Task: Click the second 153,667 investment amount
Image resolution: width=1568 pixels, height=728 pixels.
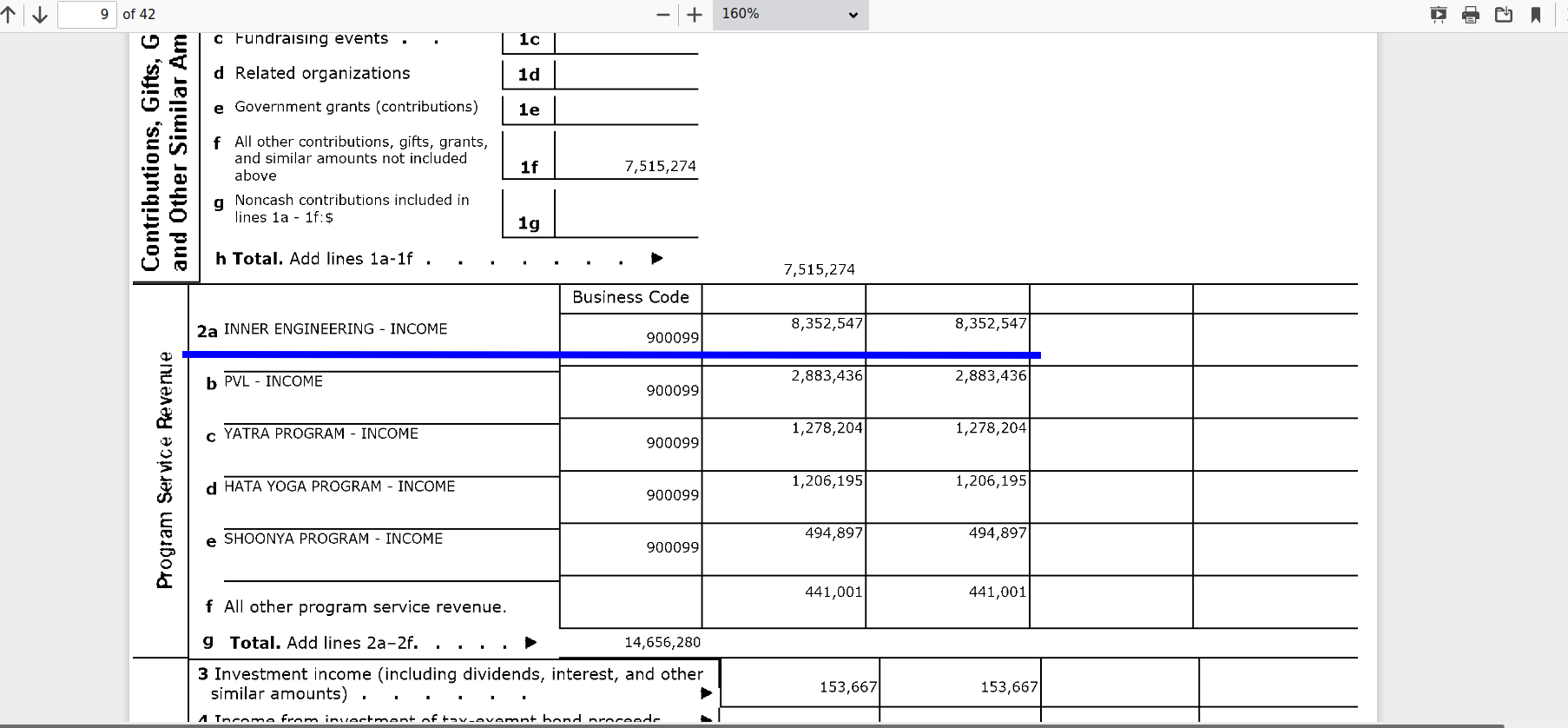Action: coord(1009,687)
